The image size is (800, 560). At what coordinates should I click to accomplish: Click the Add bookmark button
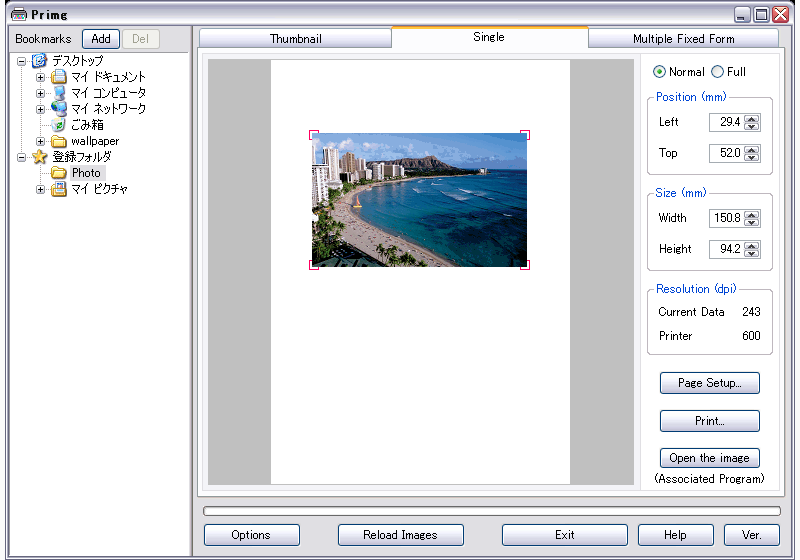point(101,39)
